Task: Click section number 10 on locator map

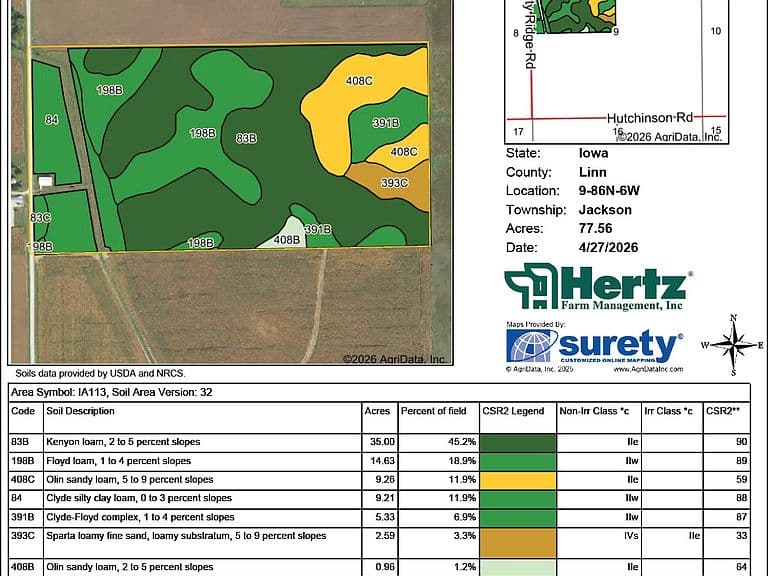Action: (x=716, y=31)
